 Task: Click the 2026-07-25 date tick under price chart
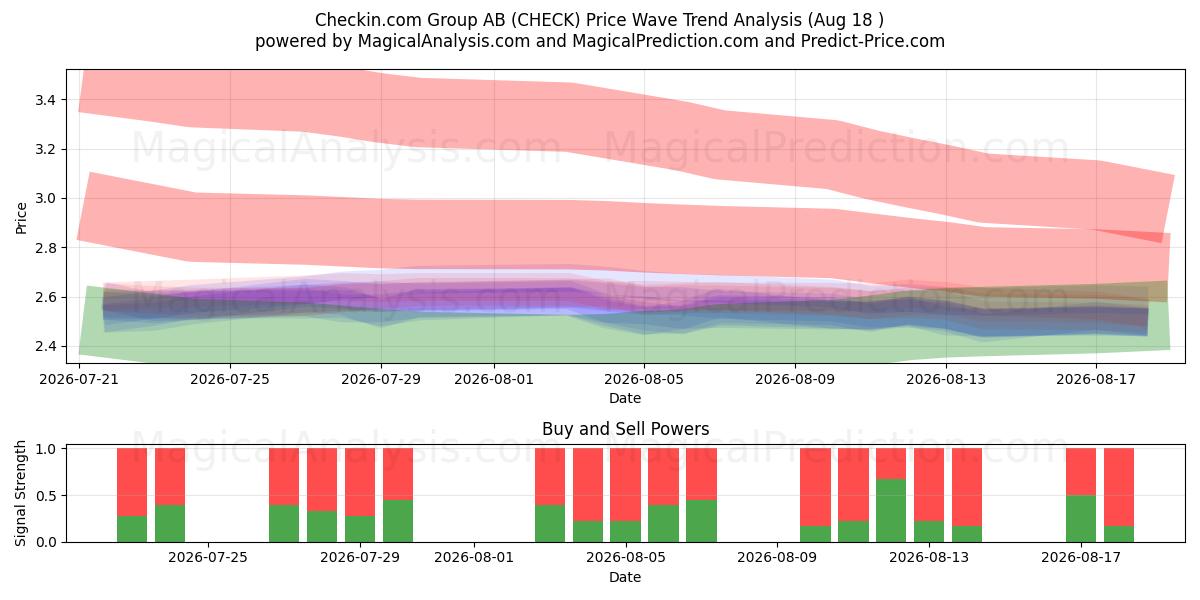pos(230,379)
